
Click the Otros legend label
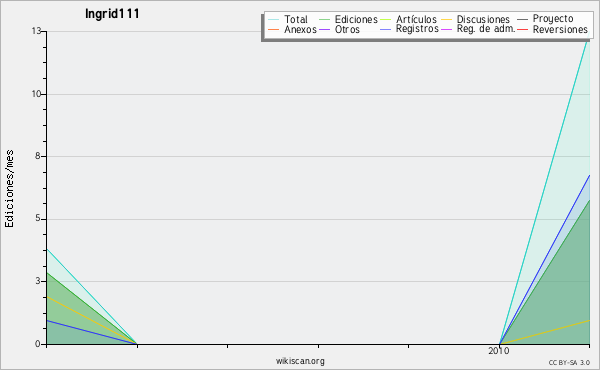[x=347, y=29]
